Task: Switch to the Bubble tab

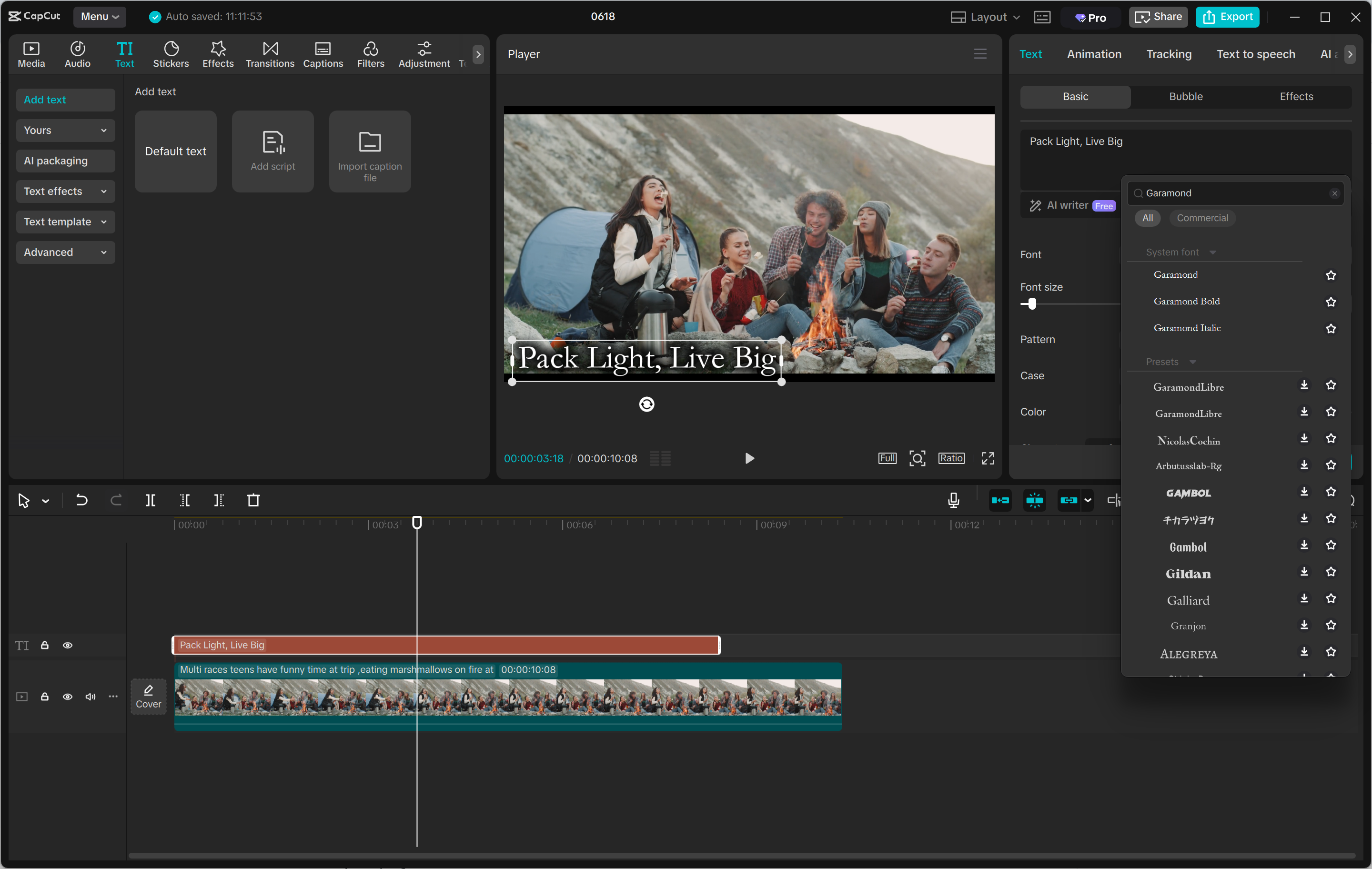Action: point(1185,96)
